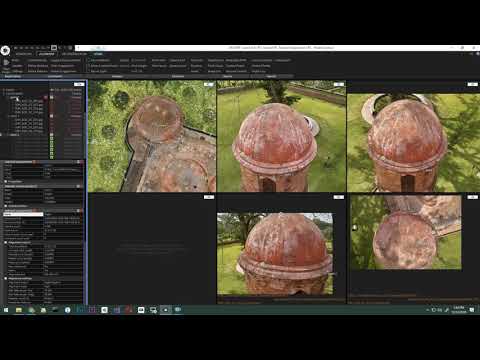Screen dimensions: 480x360
Task: Open layout button on aerial rooftop view
Action: pos(209,84)
